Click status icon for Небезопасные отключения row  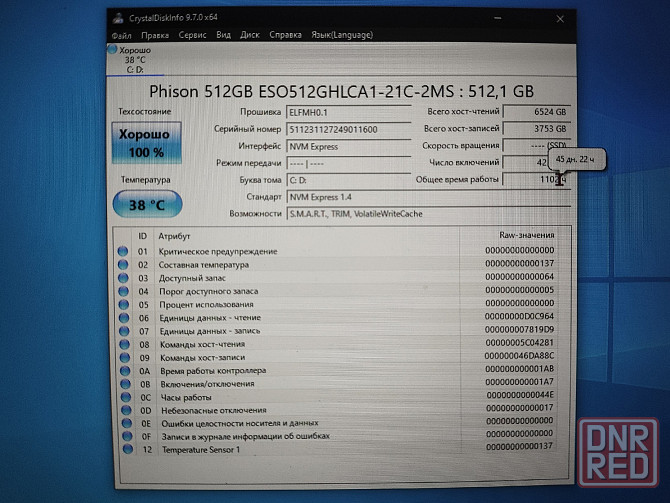click(126, 410)
